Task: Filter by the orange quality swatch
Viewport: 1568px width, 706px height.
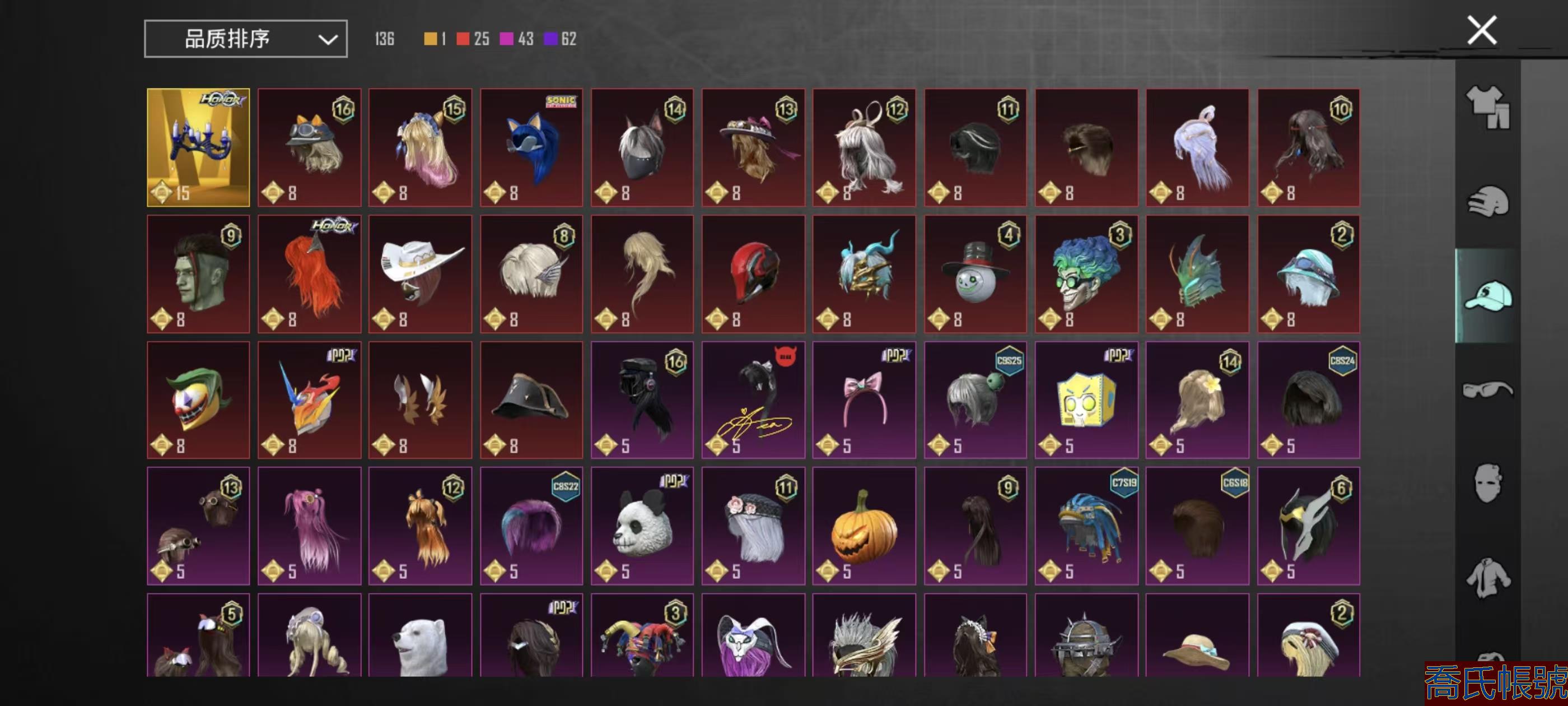Action: pyautogui.click(x=430, y=39)
